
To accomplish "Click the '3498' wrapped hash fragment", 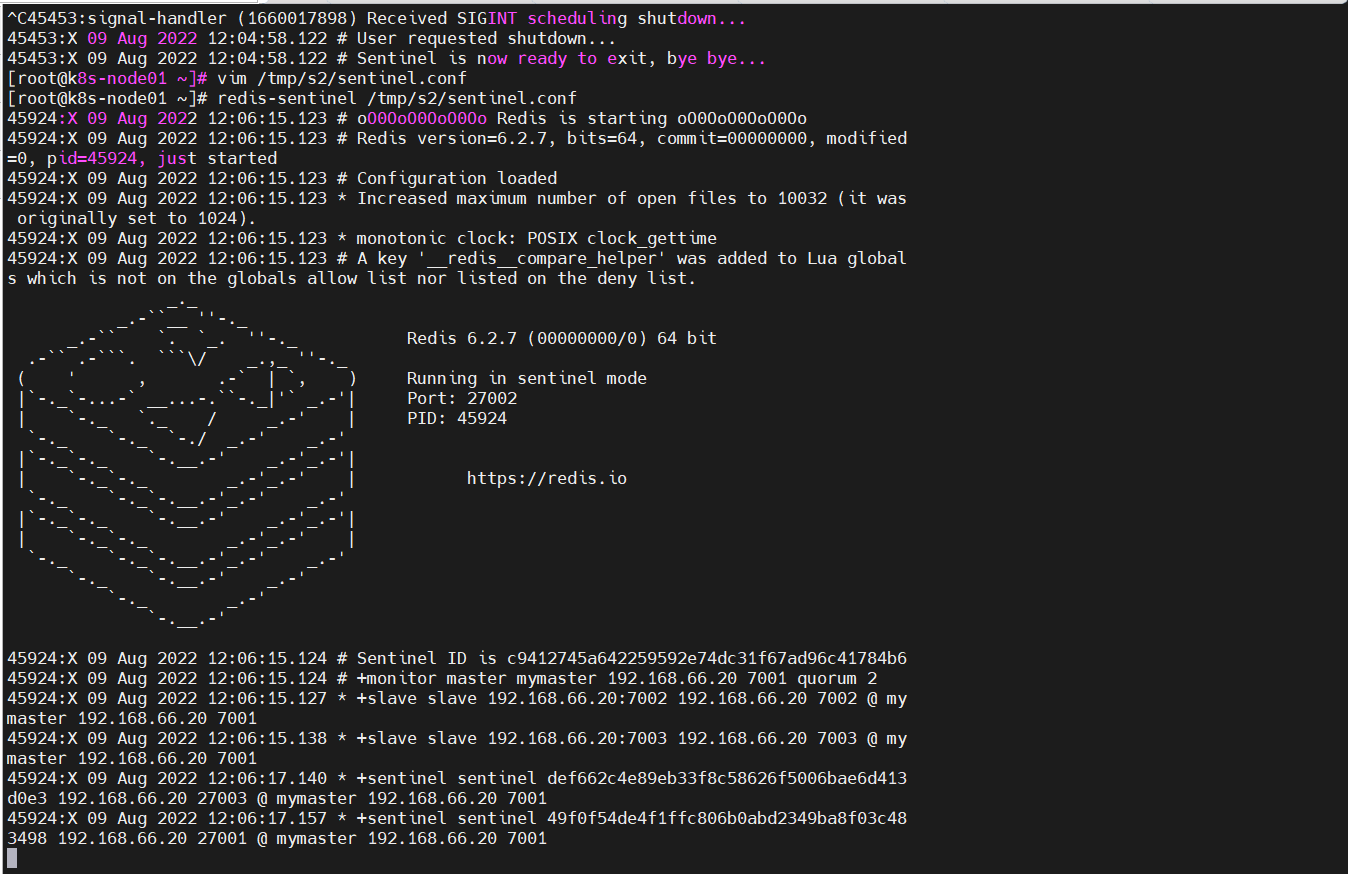I will click(27, 838).
